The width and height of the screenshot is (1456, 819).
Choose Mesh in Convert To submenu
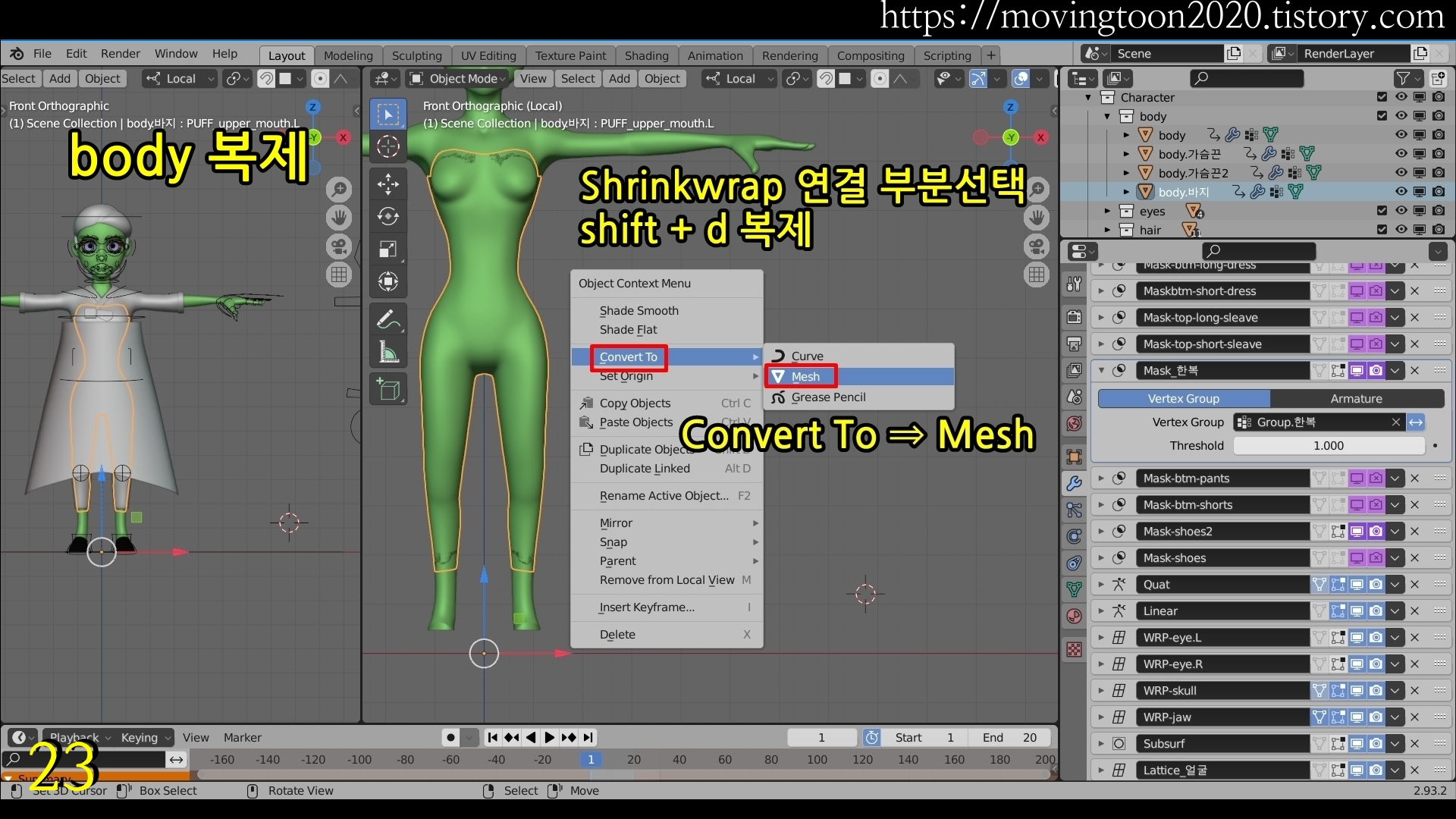pyautogui.click(x=859, y=377)
